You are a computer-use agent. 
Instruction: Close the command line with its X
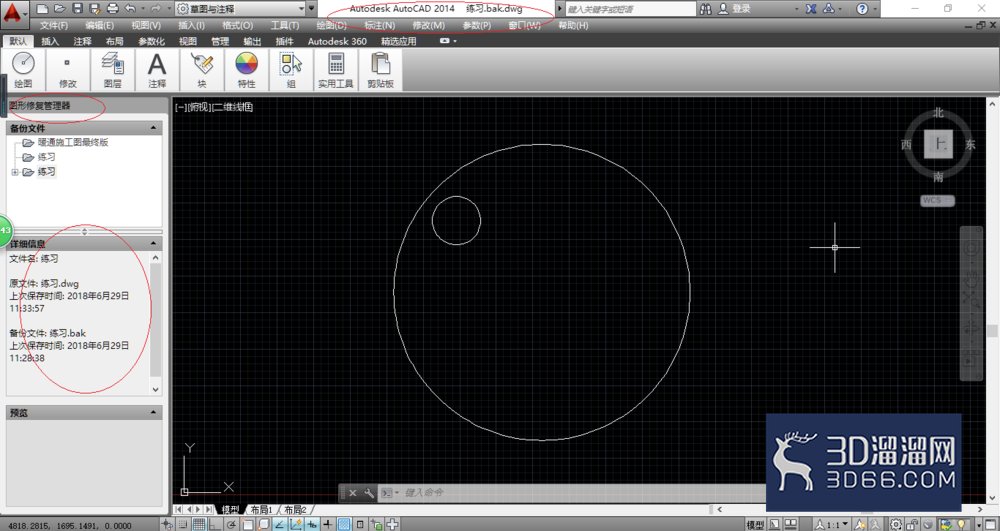tap(353, 493)
